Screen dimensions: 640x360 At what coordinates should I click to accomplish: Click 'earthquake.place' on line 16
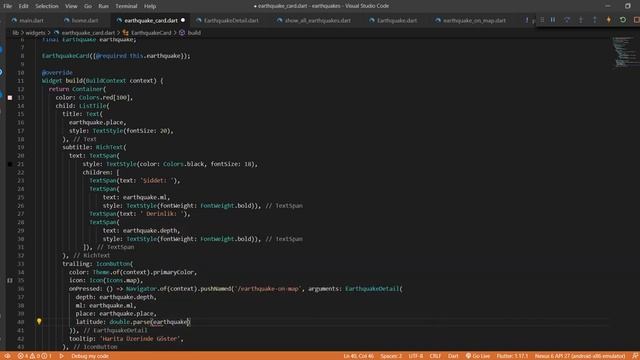point(97,122)
